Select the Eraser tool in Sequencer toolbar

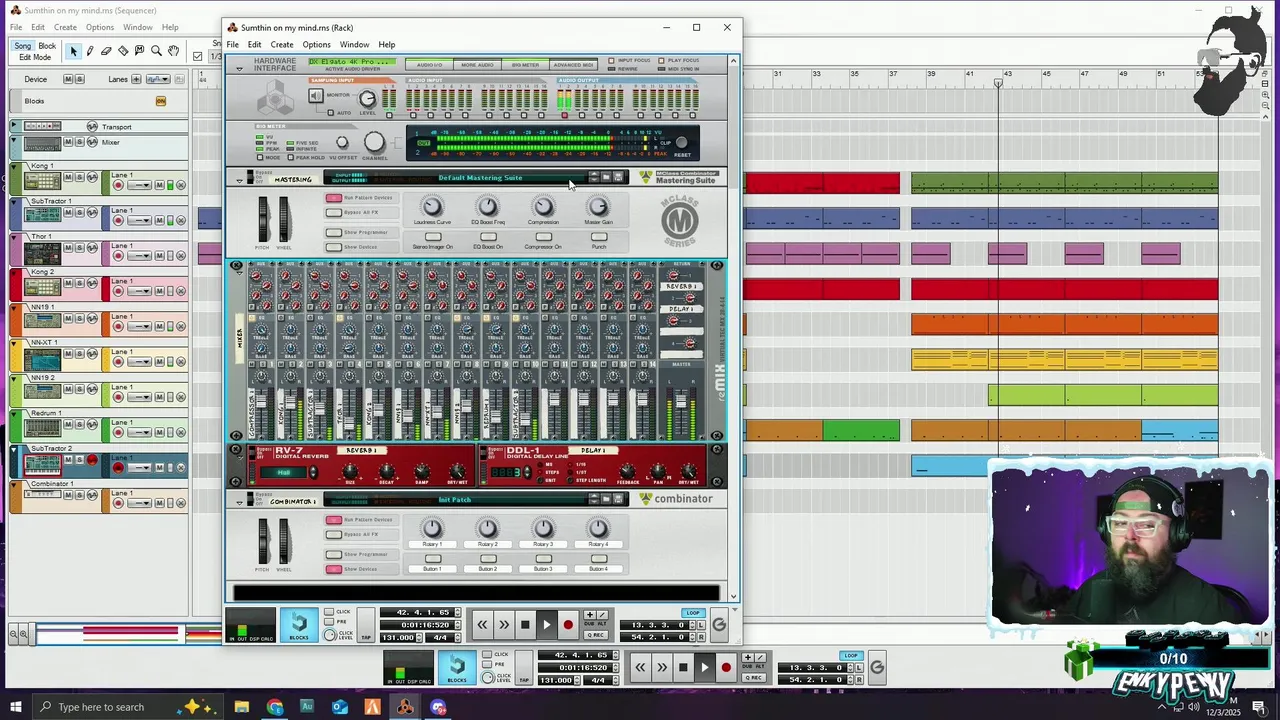tap(106, 51)
